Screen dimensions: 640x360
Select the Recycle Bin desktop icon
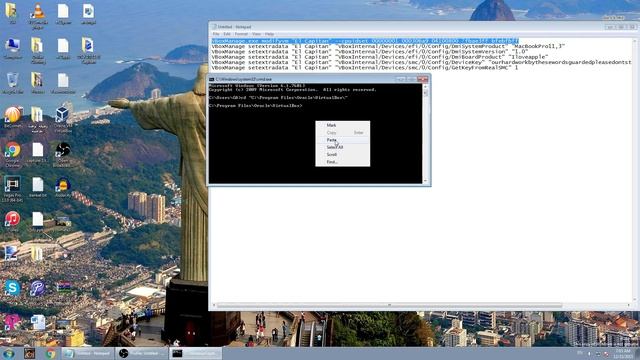(12, 83)
